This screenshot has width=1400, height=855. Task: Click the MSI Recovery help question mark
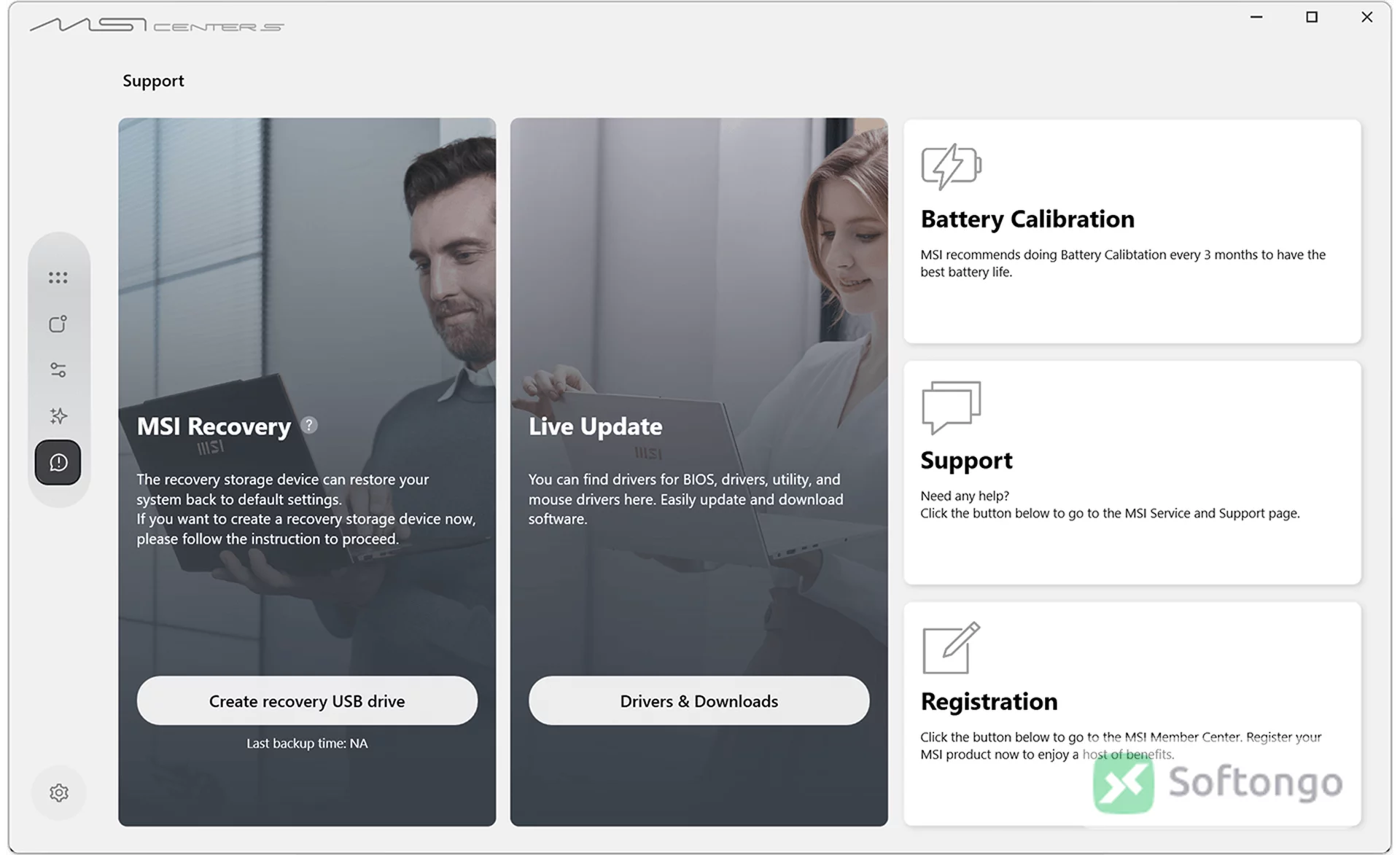[309, 425]
